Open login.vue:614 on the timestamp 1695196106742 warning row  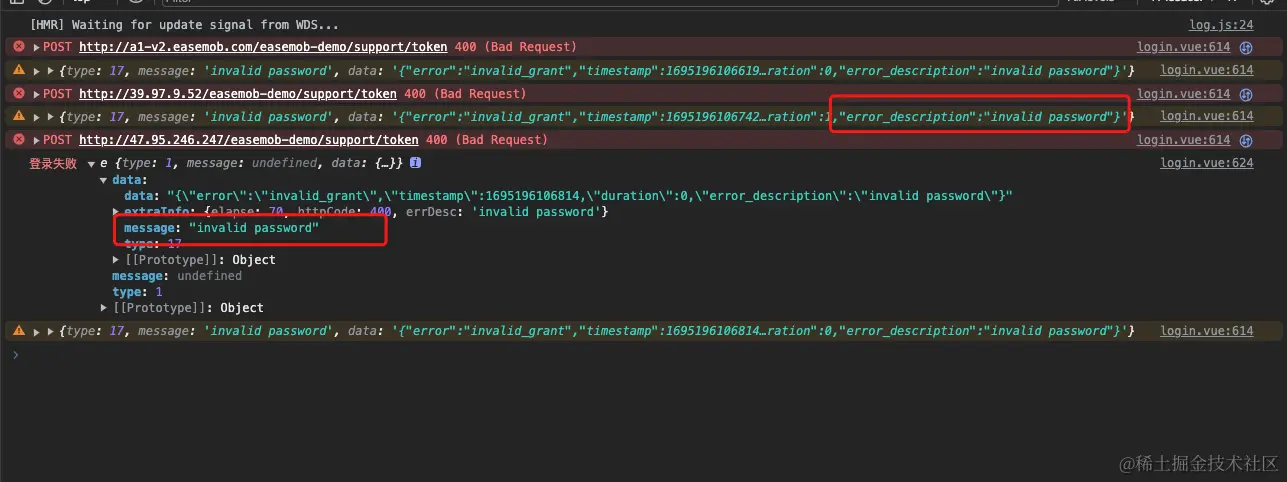[x=1207, y=116]
